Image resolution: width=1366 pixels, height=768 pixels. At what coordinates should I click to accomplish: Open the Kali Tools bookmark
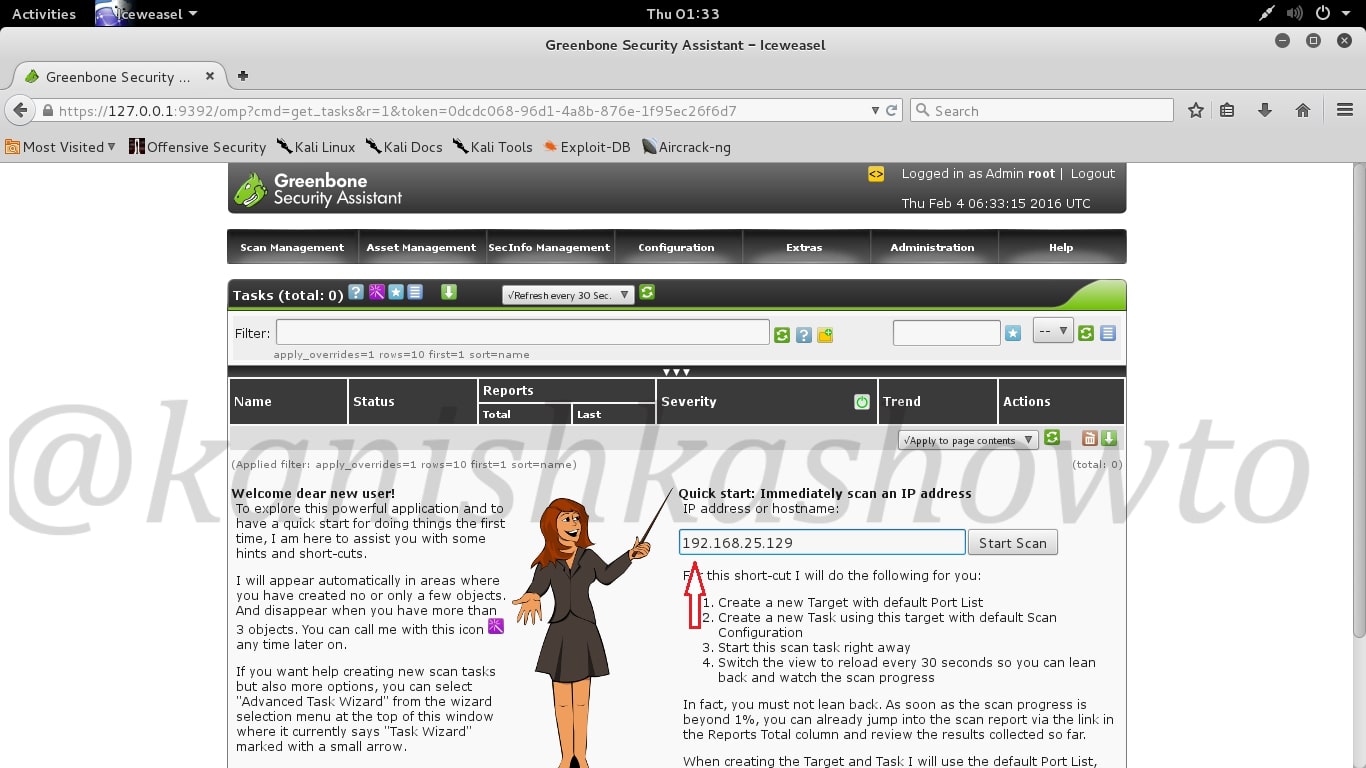(492, 147)
